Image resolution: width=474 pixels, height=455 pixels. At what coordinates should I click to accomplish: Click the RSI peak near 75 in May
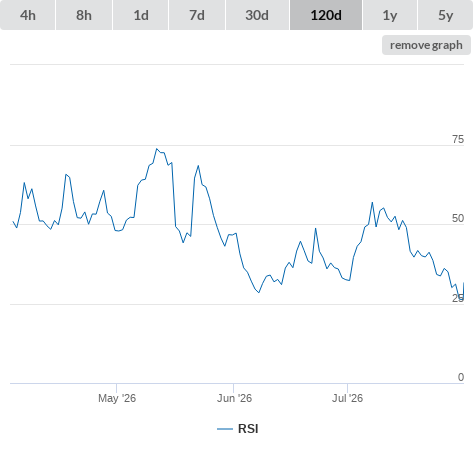click(x=157, y=149)
